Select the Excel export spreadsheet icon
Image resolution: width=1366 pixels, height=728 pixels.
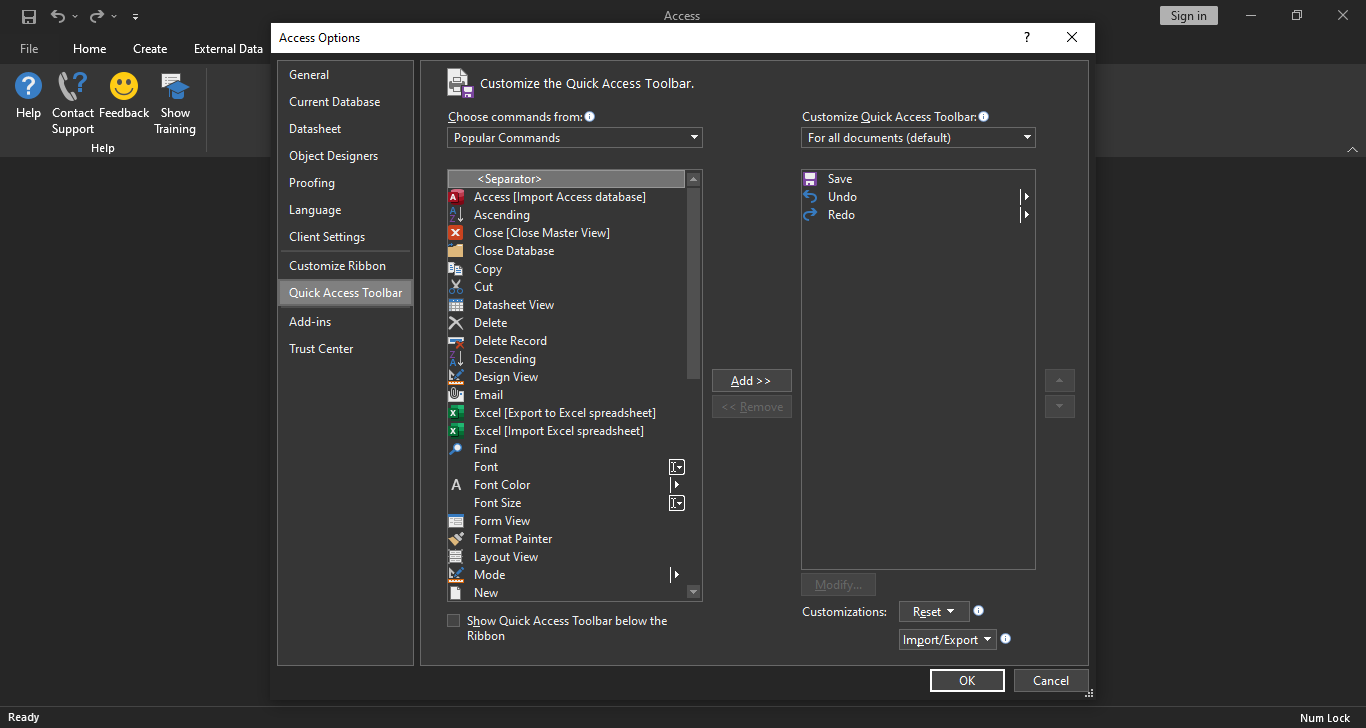click(456, 413)
